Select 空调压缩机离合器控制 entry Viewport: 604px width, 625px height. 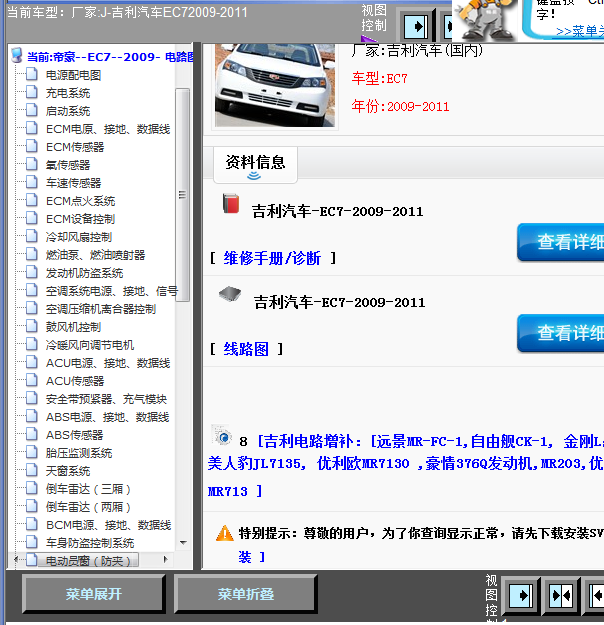coord(101,309)
